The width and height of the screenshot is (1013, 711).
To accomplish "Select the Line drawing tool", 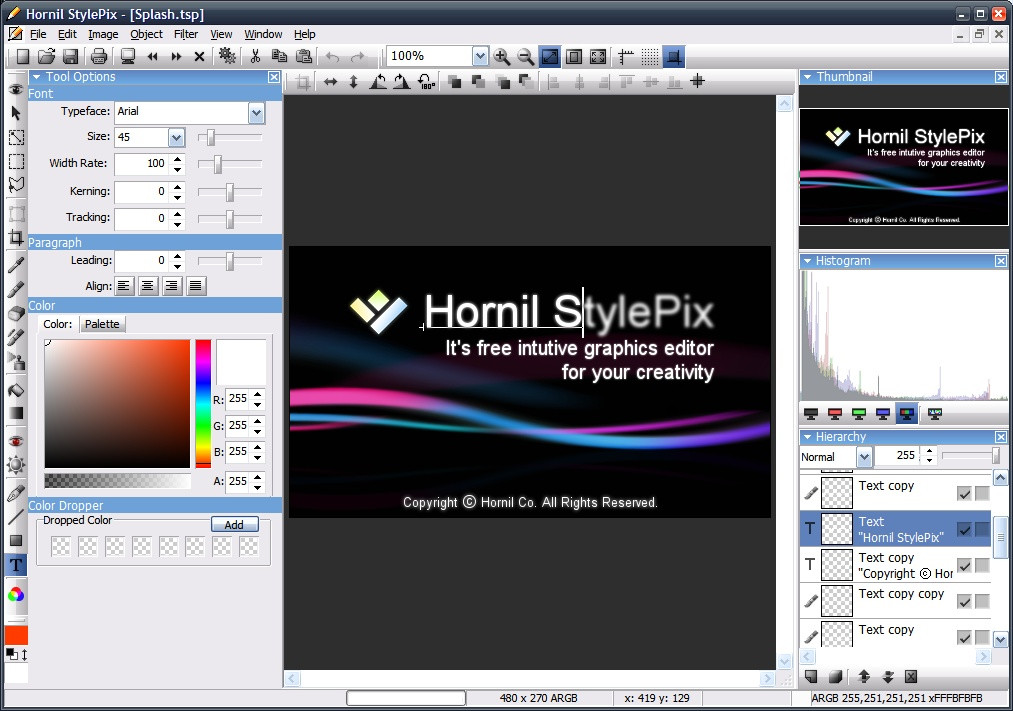I will [16, 517].
